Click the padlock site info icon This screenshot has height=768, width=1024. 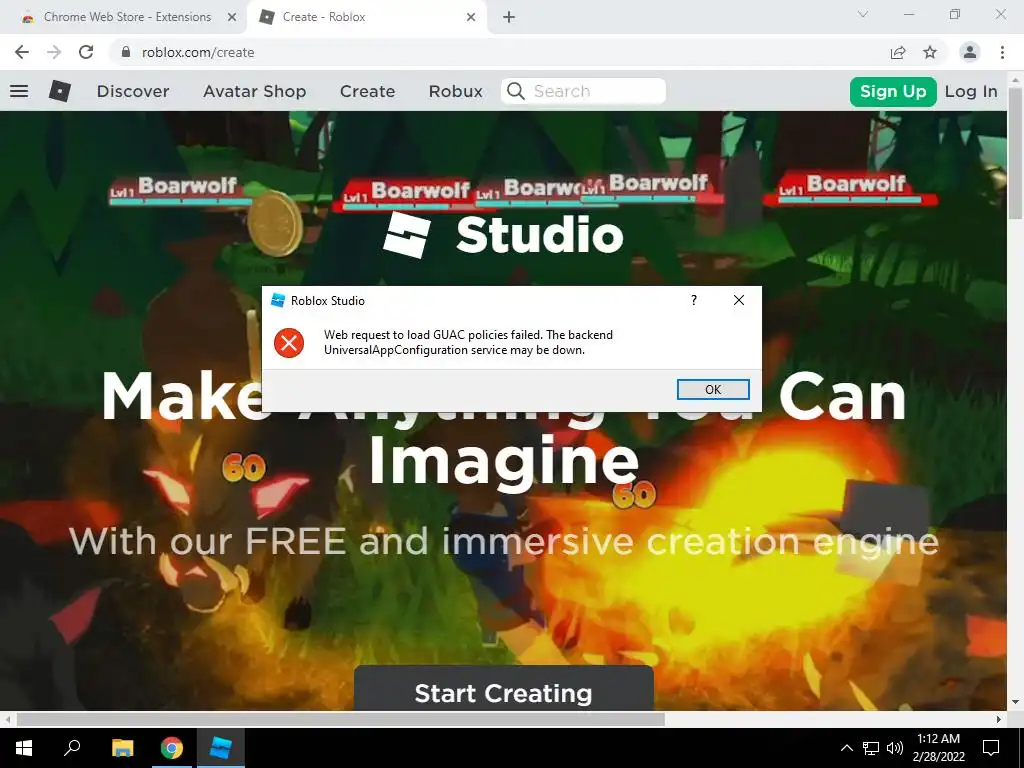click(126, 52)
